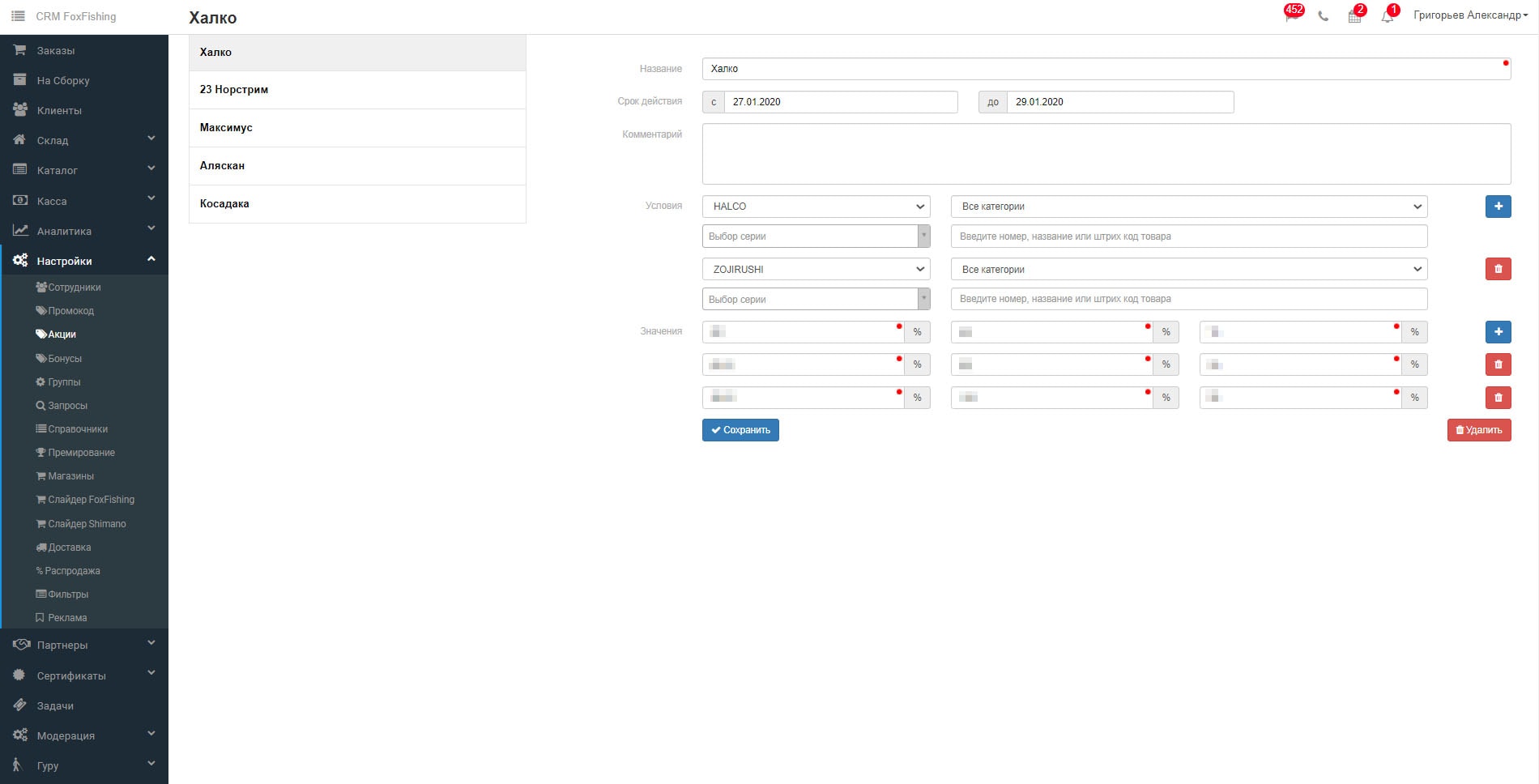The image size is (1539, 784).
Task: Expand the Касса menu chevron
Action: pyautogui.click(x=151, y=198)
